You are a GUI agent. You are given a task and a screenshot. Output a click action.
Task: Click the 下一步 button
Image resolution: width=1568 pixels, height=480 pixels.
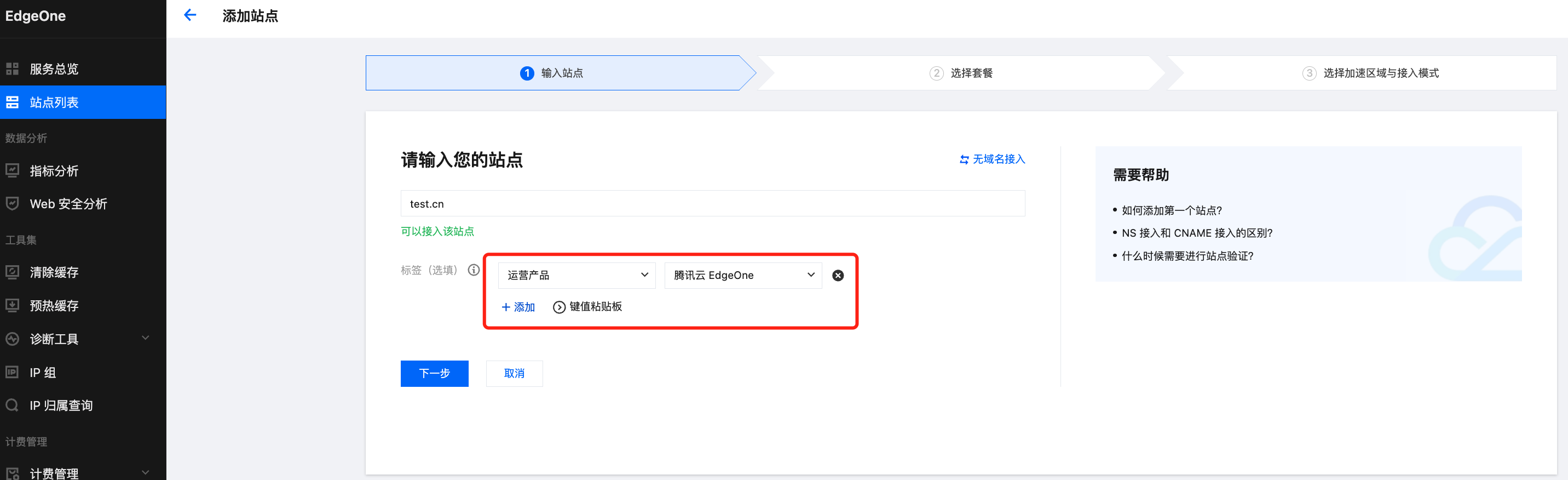tap(434, 373)
